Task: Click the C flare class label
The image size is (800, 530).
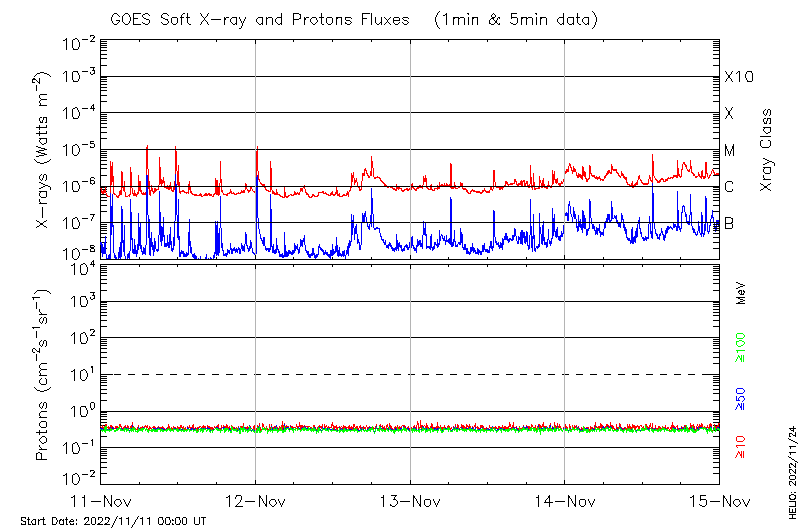Action: 729,187
